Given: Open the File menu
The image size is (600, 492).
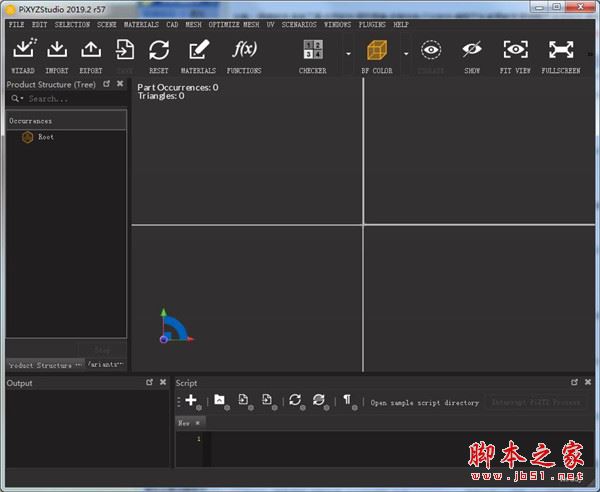Looking at the screenshot, I should tap(16, 24).
